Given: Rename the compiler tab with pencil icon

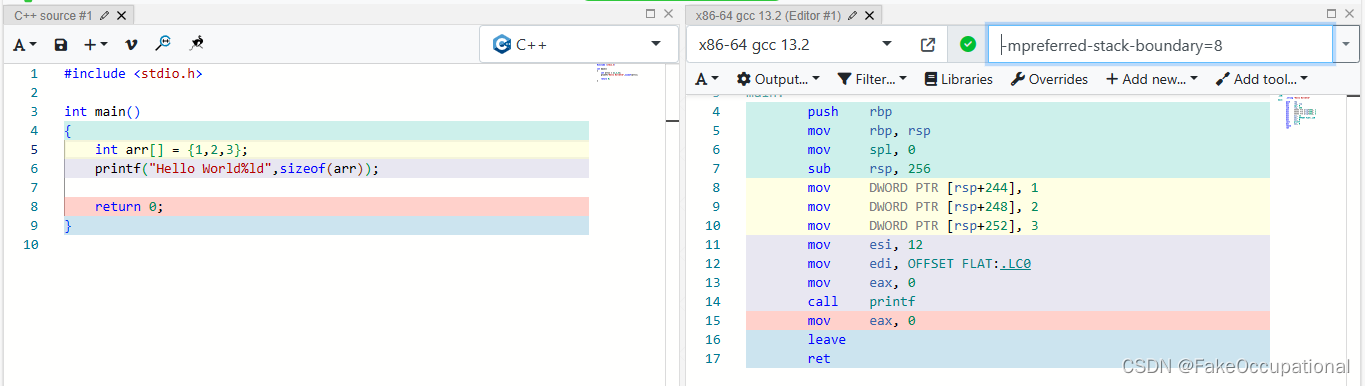Looking at the screenshot, I should coord(852,16).
